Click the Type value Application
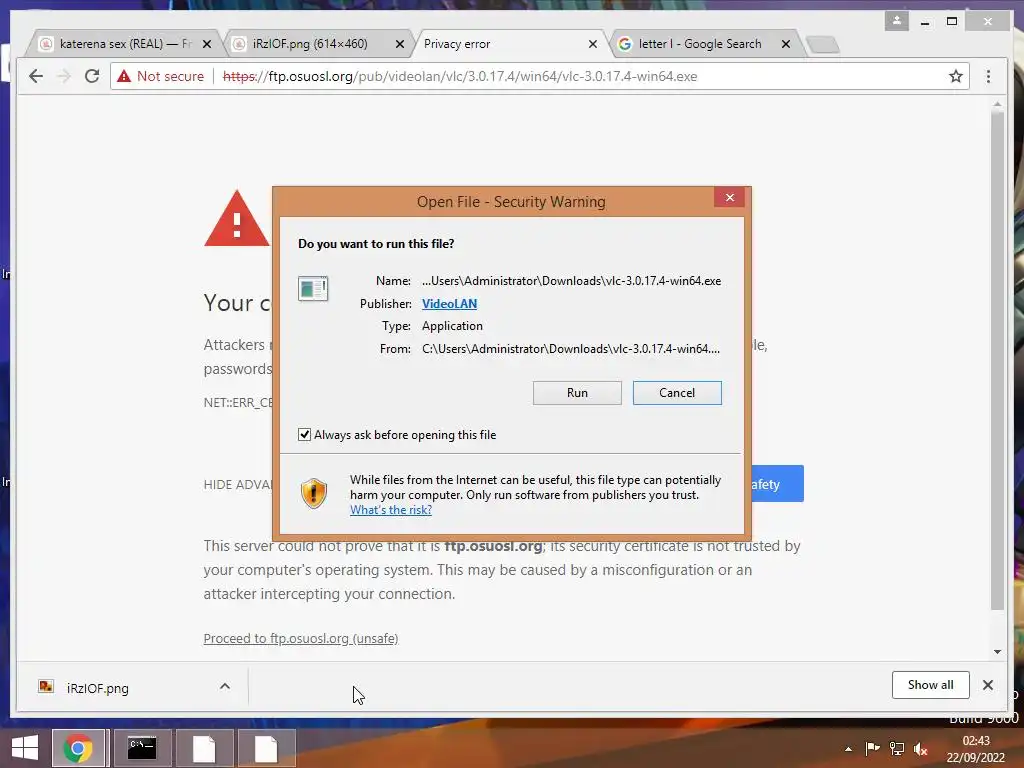 pos(452,326)
